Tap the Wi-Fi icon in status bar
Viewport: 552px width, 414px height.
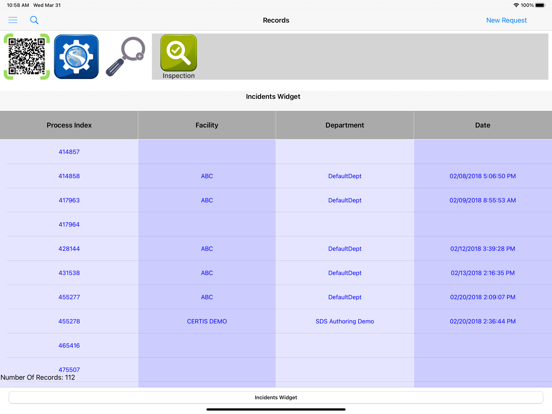tap(516, 5)
